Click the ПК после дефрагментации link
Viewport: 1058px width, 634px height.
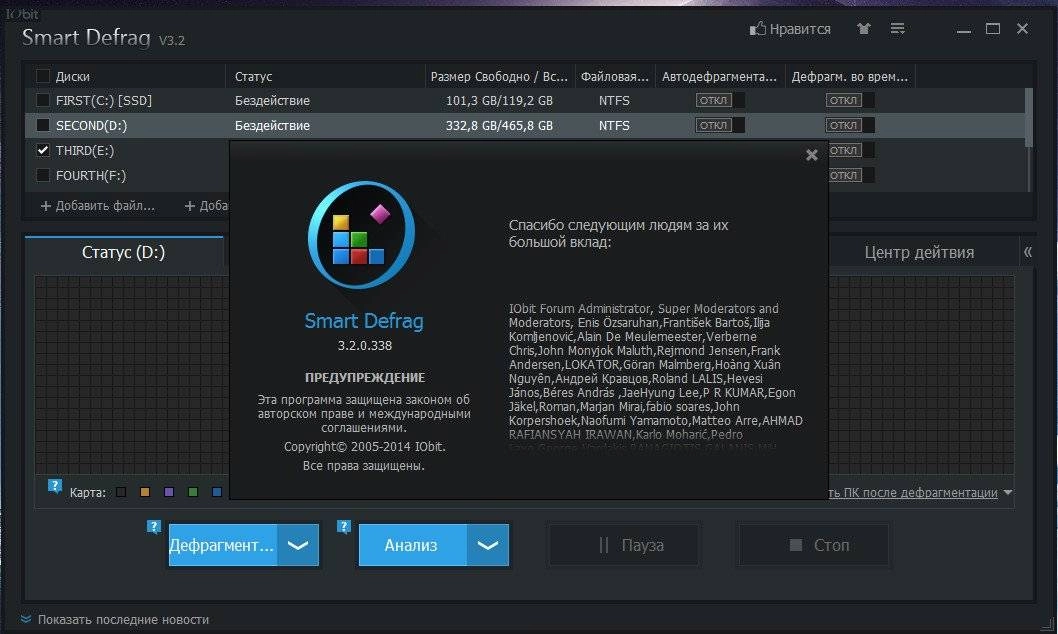pyautogui.click(x=913, y=492)
